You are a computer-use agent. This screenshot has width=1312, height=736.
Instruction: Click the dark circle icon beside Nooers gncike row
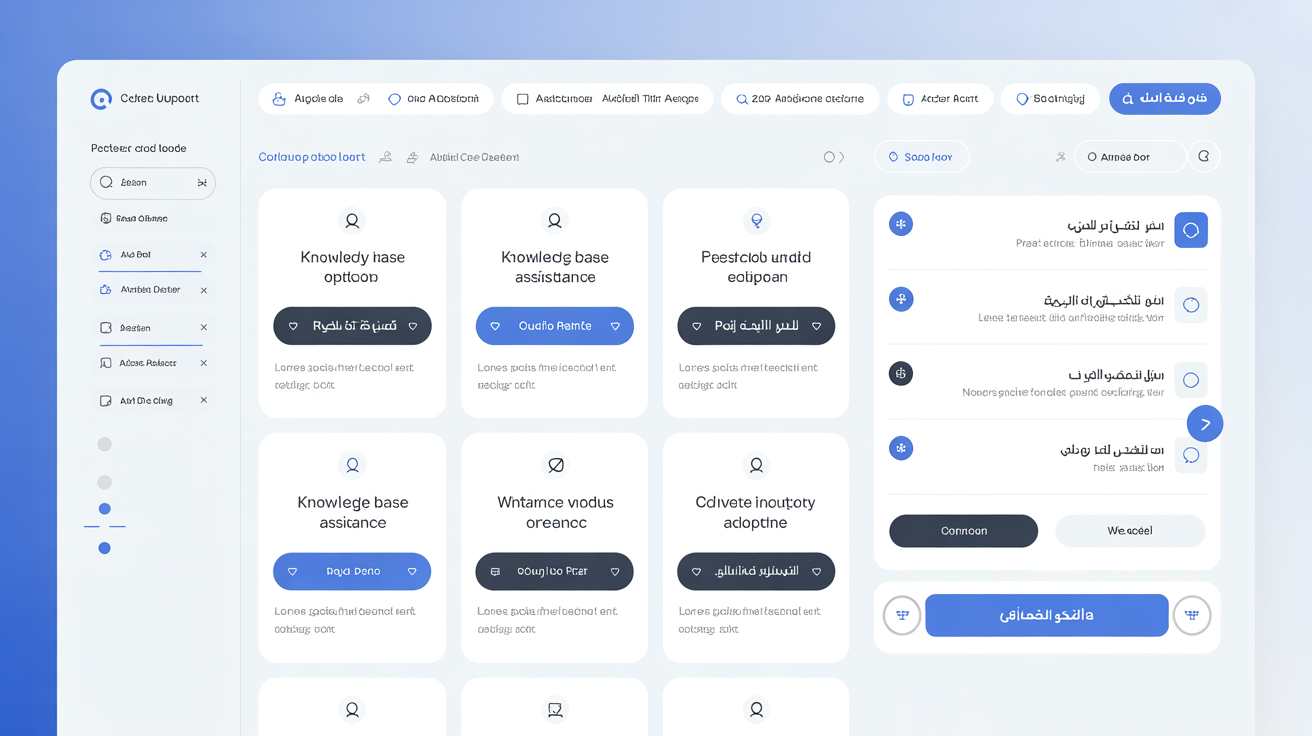click(901, 374)
